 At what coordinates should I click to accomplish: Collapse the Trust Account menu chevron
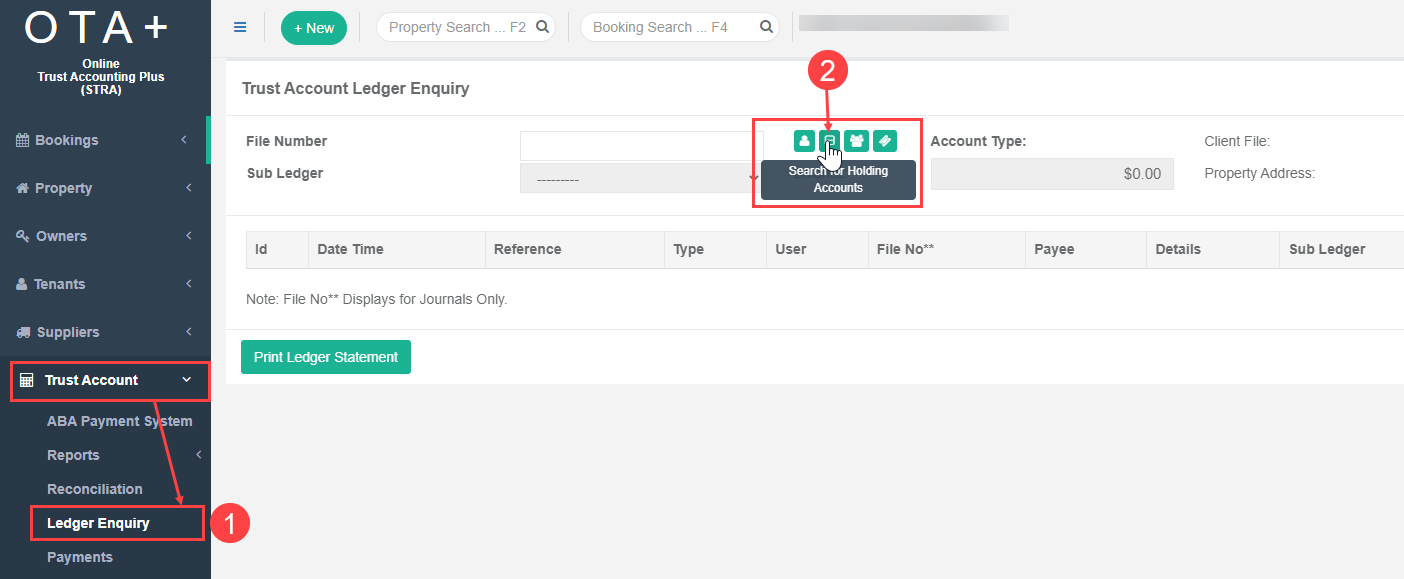point(186,380)
